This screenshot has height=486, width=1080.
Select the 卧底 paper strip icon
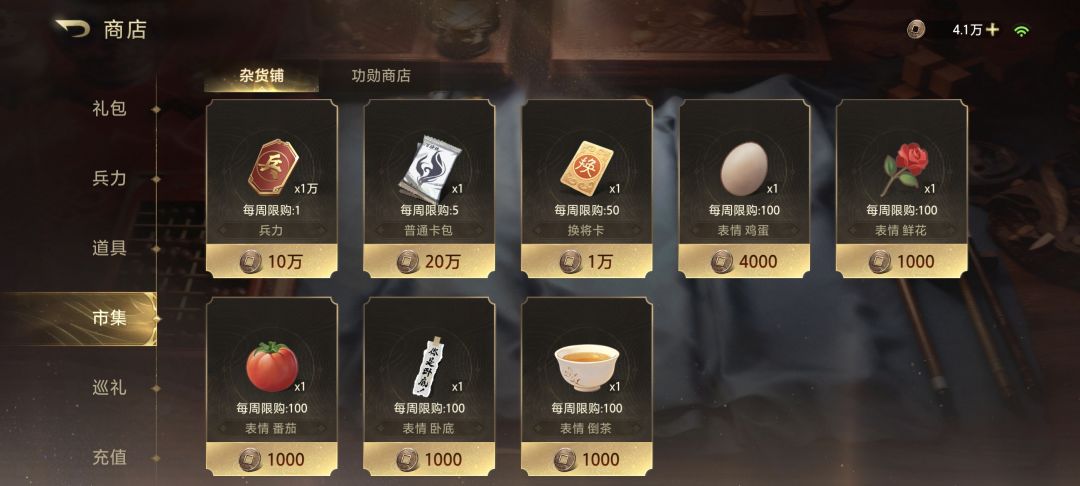(x=430, y=366)
